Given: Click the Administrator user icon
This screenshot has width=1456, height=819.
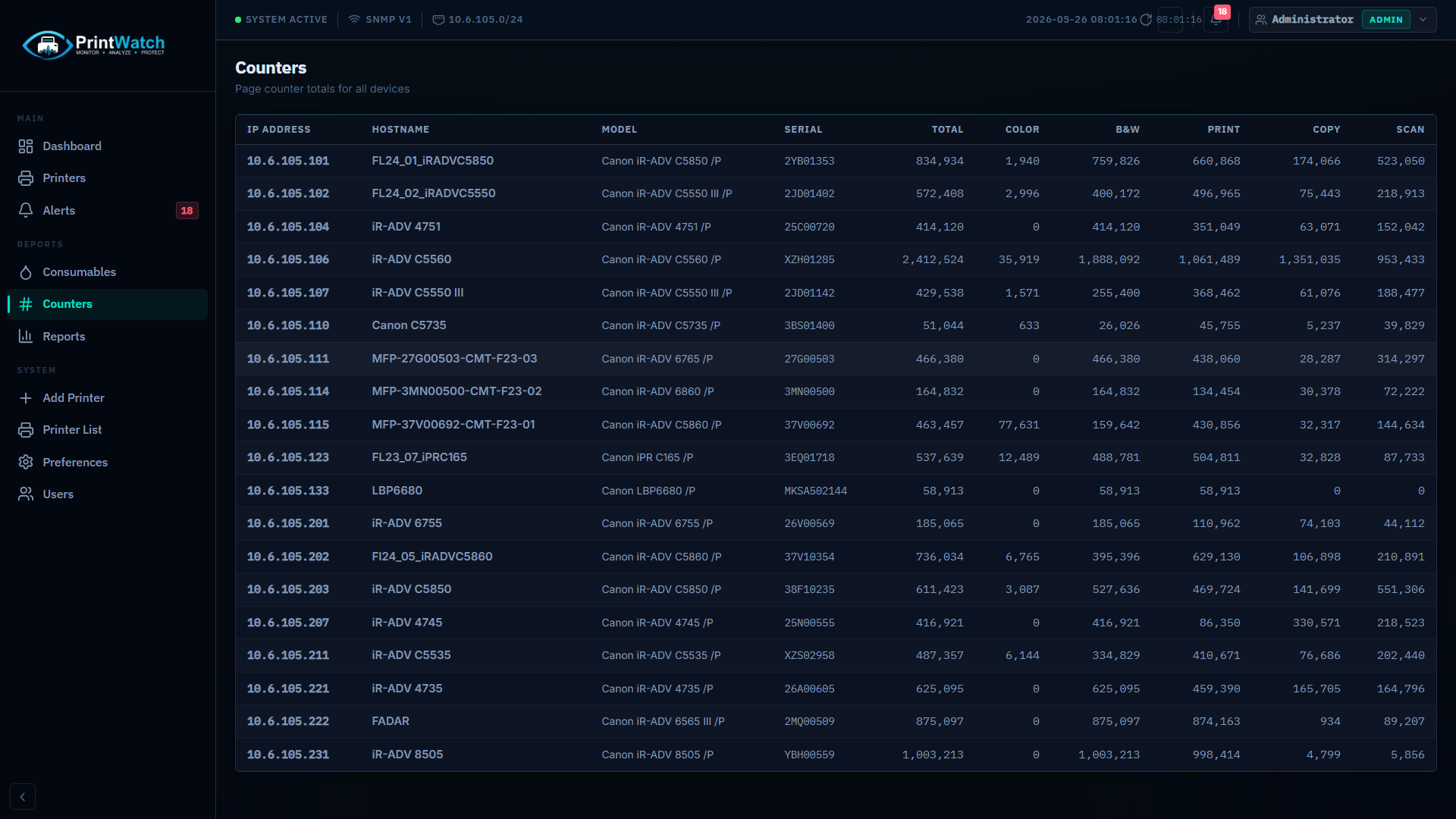Looking at the screenshot, I should pos(1260,20).
